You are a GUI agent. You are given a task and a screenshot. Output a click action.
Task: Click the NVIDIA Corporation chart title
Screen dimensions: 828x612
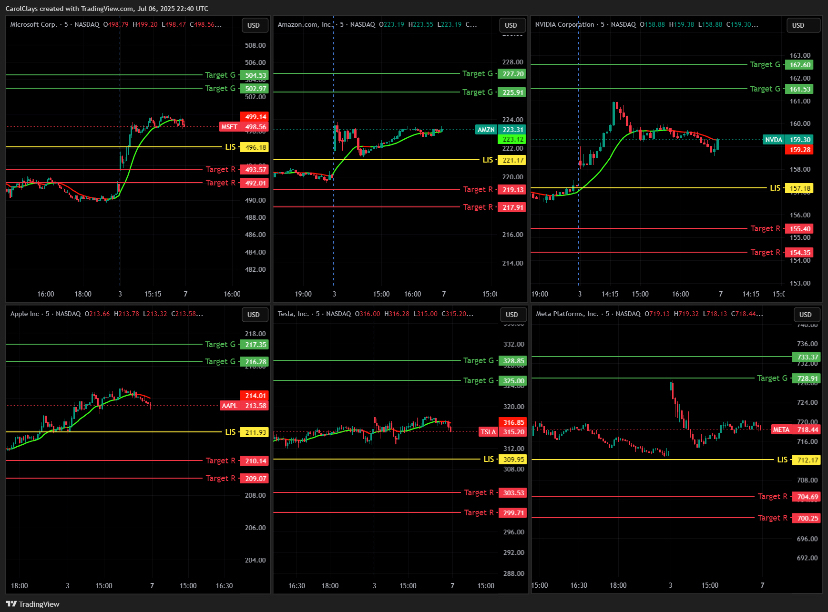click(x=565, y=24)
